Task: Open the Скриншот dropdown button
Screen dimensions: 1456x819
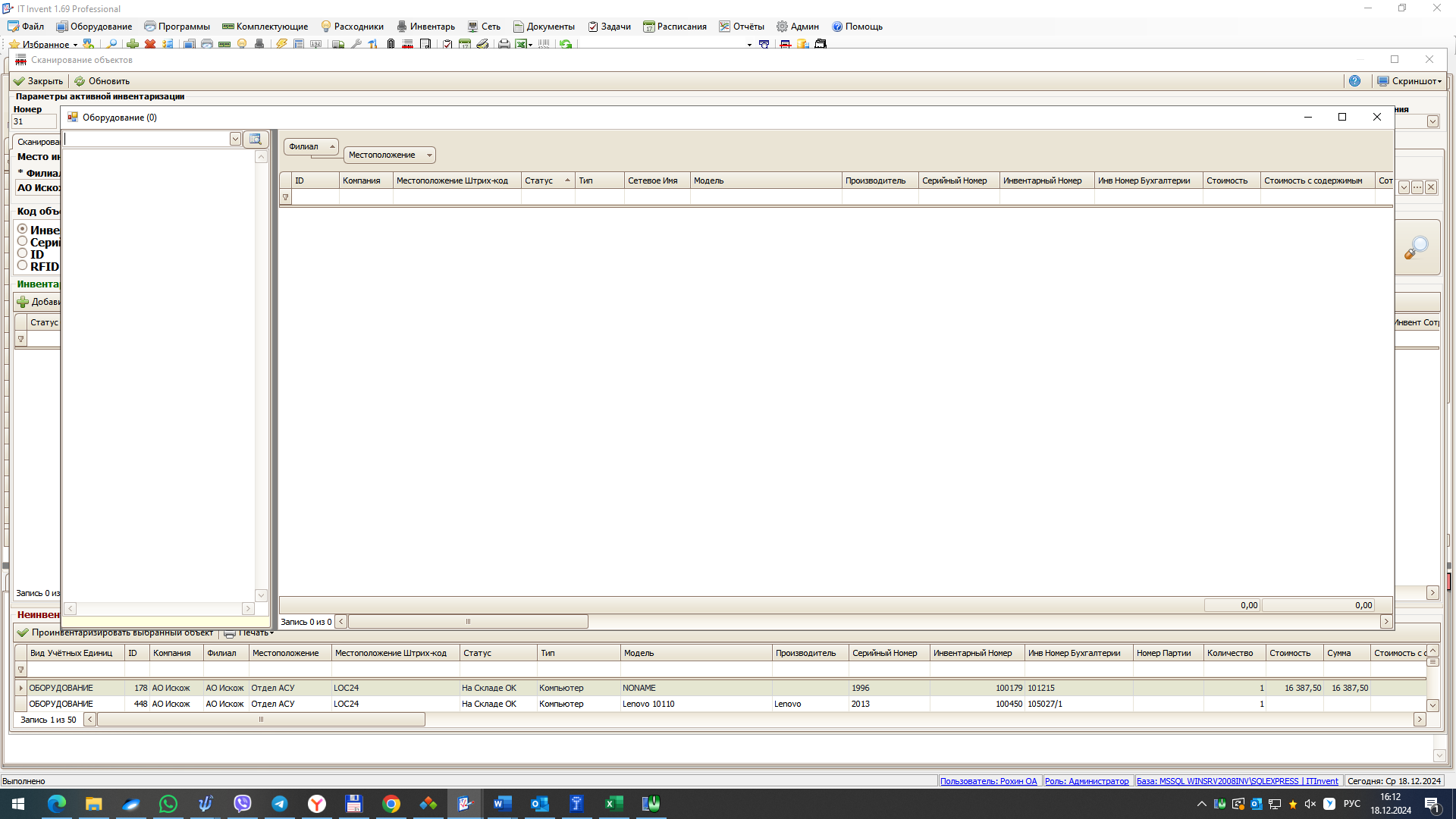Action: point(1410,81)
